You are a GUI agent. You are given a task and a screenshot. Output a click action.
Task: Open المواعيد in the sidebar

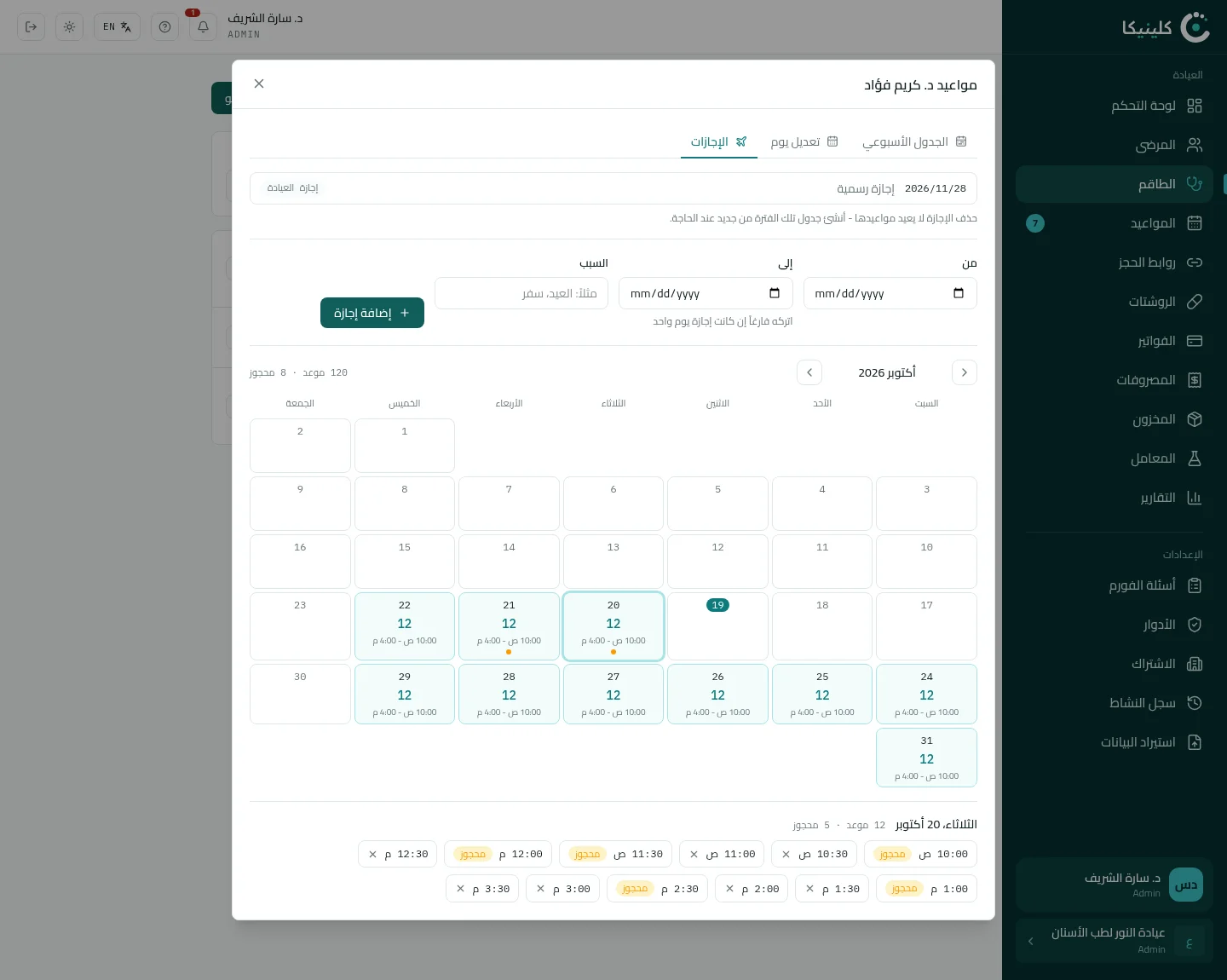[x=1115, y=223]
